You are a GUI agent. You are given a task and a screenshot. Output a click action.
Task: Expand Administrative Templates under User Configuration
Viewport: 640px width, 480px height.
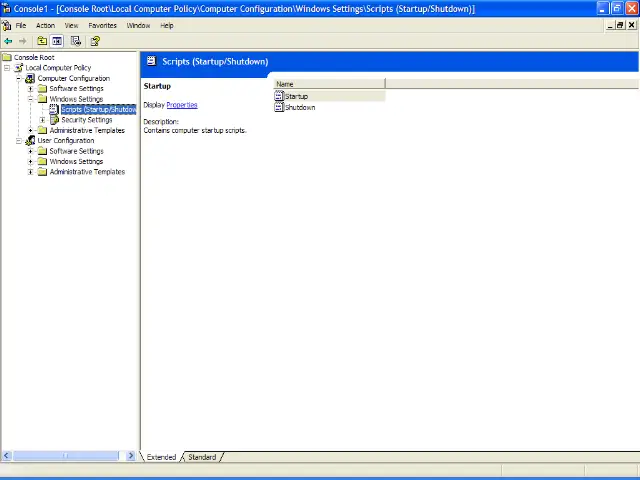[x=31, y=172]
